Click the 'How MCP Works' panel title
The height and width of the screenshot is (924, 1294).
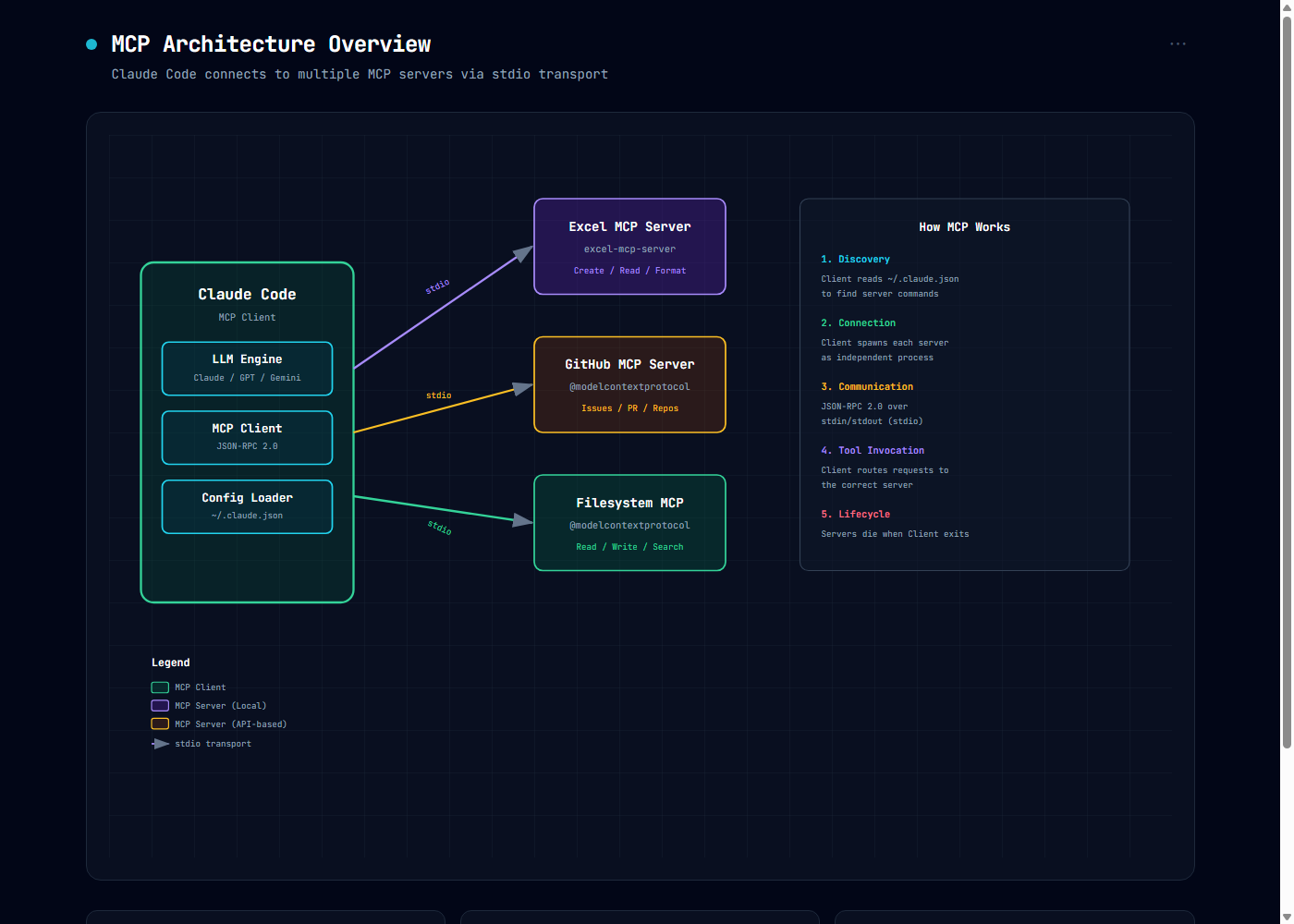click(x=964, y=227)
